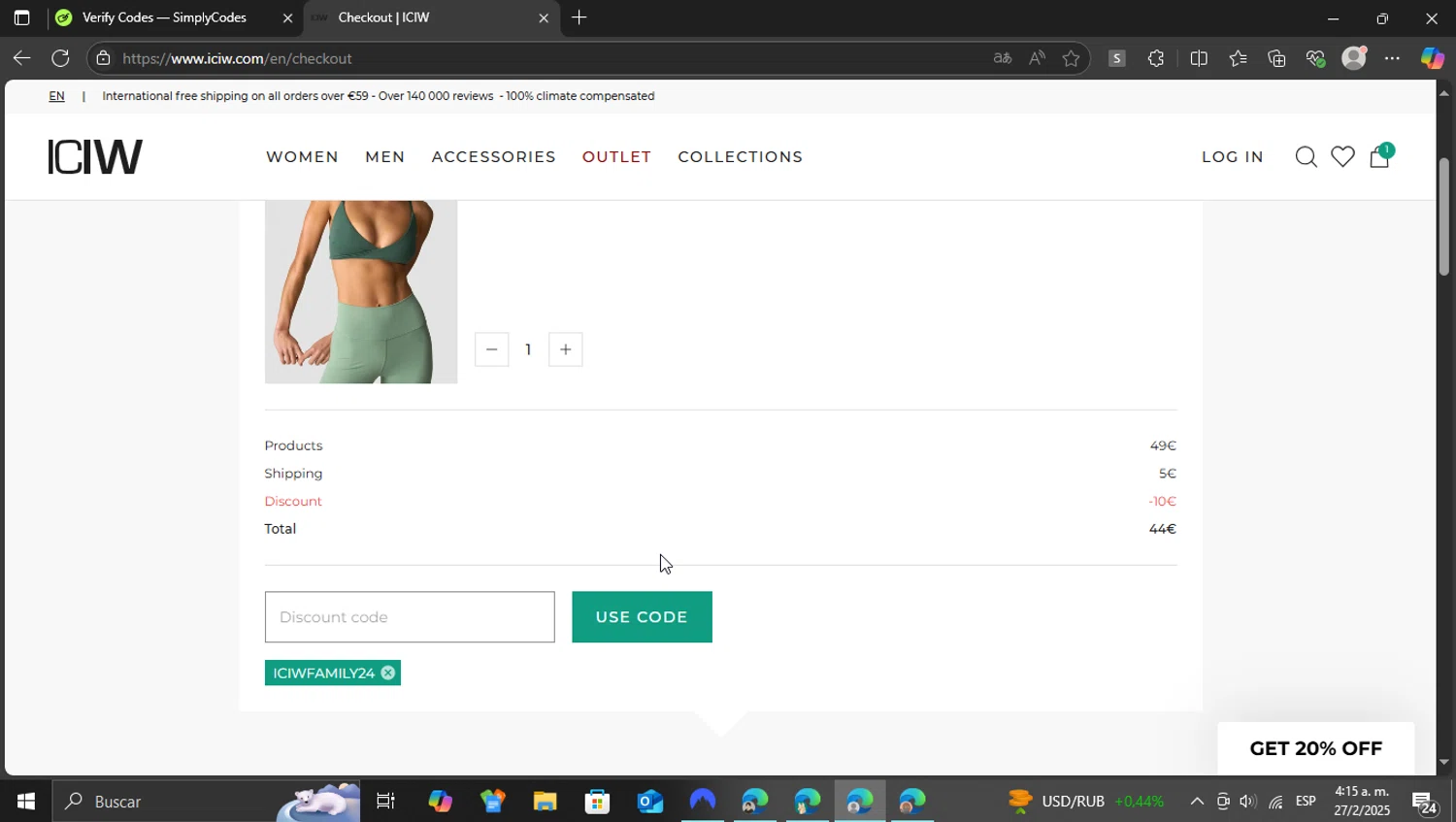Click the taskbar Buscar search box
The width and height of the screenshot is (1456, 822).
click(x=206, y=801)
